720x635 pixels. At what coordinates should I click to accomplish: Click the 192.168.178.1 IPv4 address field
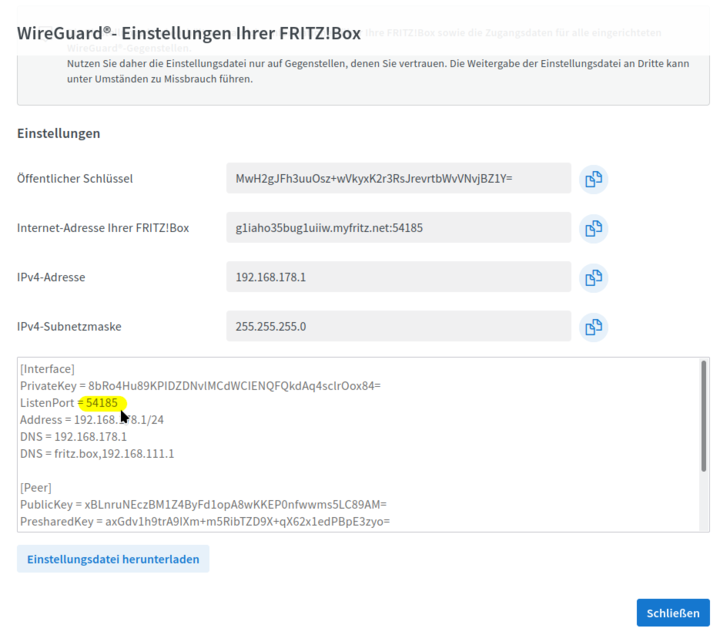click(399, 277)
